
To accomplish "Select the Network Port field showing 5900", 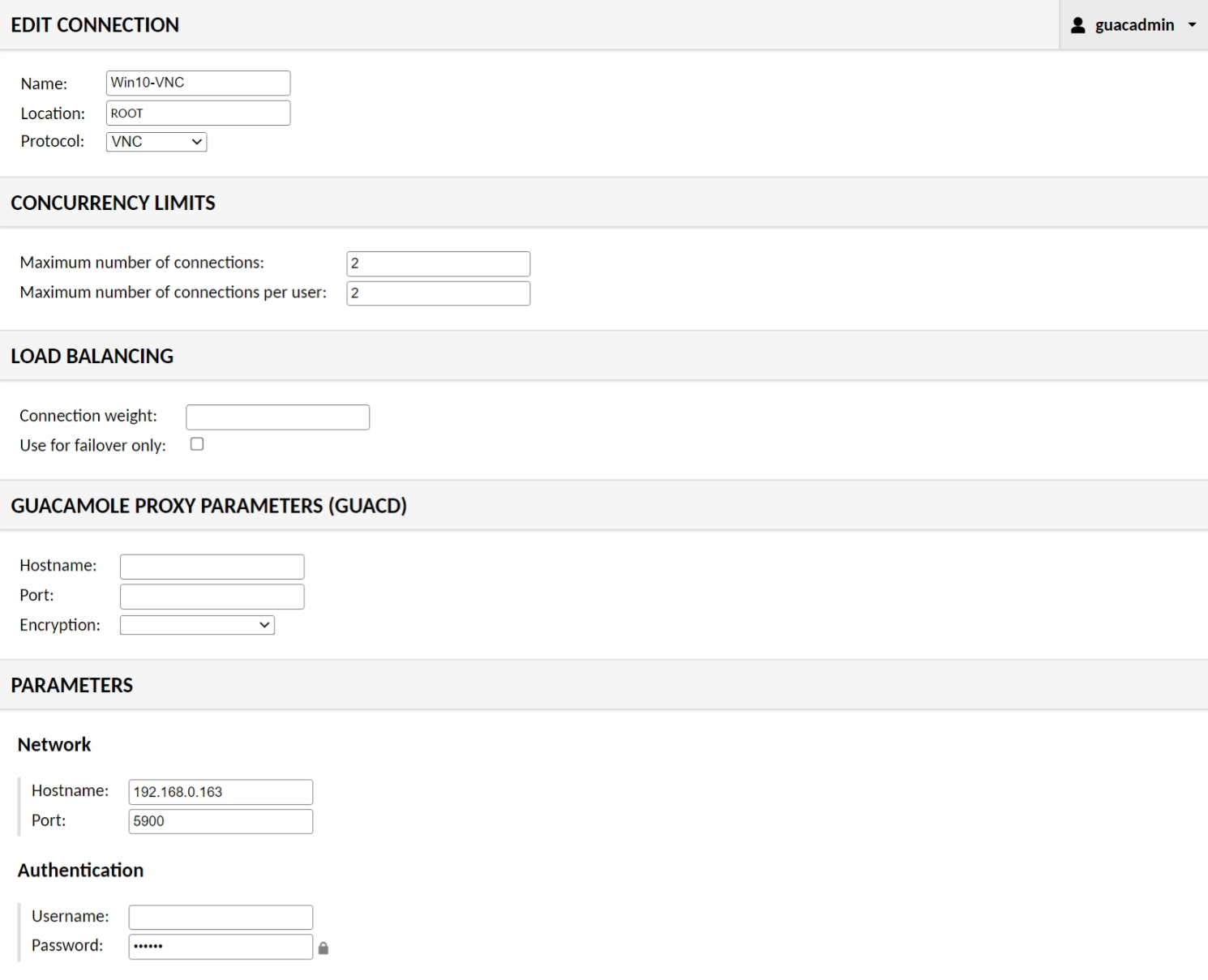I will (x=221, y=821).
